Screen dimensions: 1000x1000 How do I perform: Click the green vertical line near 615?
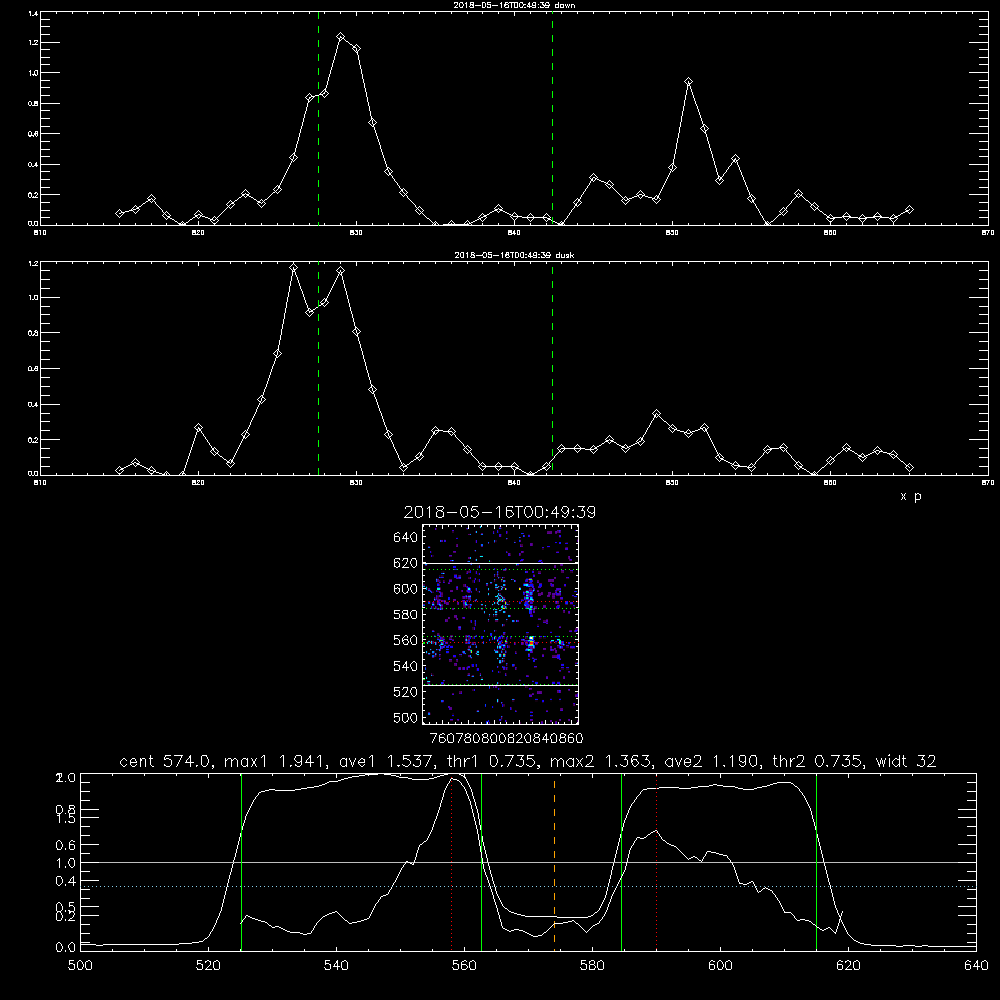point(816,861)
